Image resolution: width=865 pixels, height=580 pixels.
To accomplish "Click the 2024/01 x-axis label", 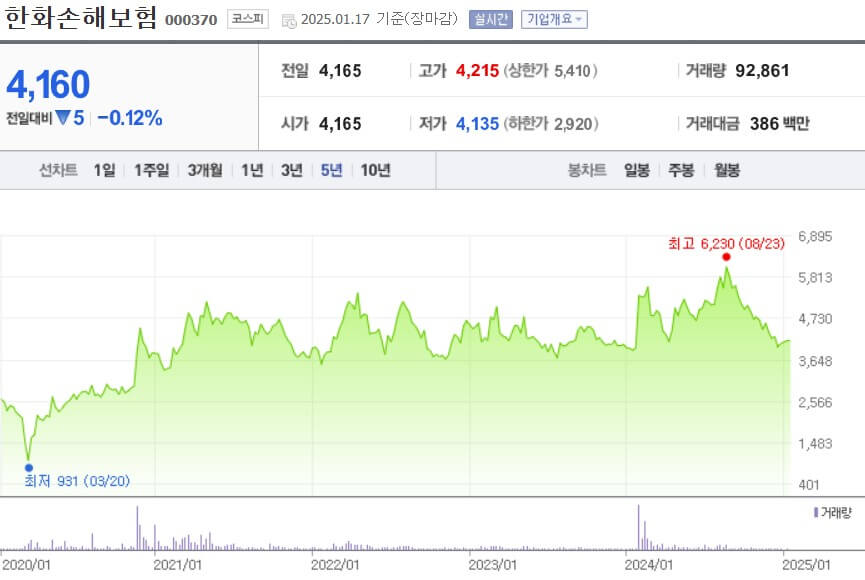I will (649, 565).
